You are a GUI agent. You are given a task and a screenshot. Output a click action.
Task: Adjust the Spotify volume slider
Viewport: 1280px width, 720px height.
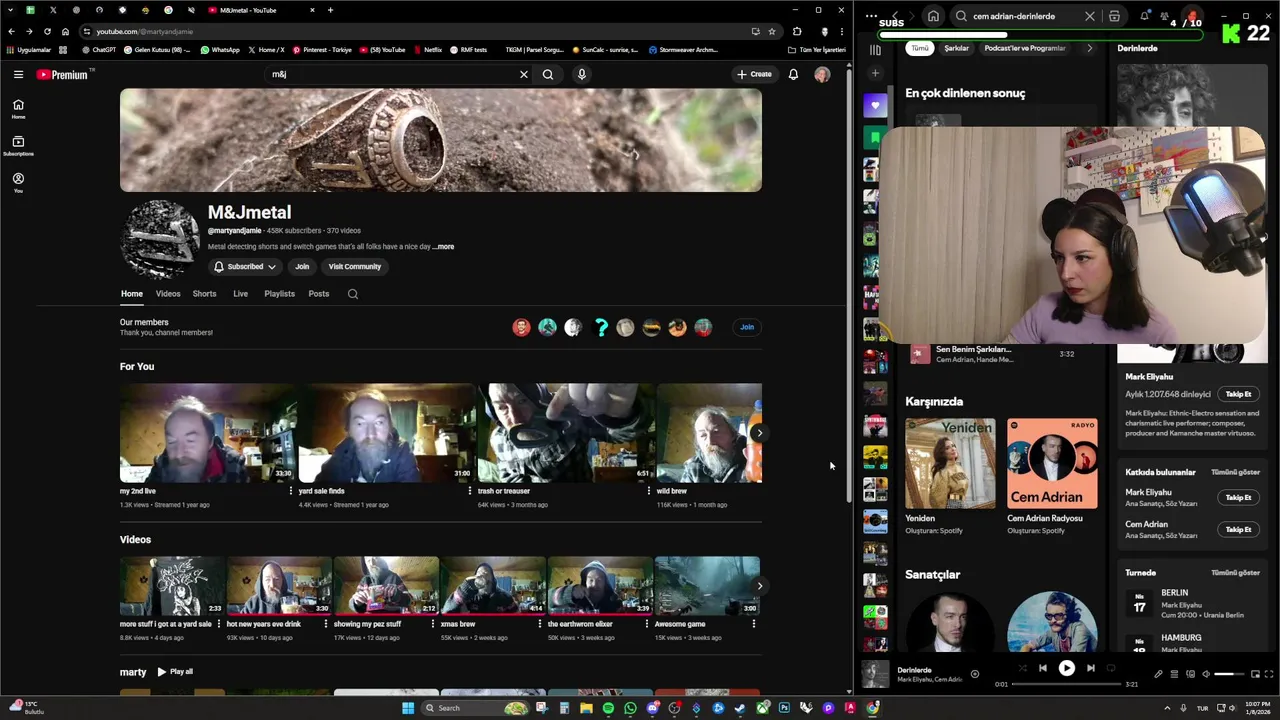click(1229, 674)
